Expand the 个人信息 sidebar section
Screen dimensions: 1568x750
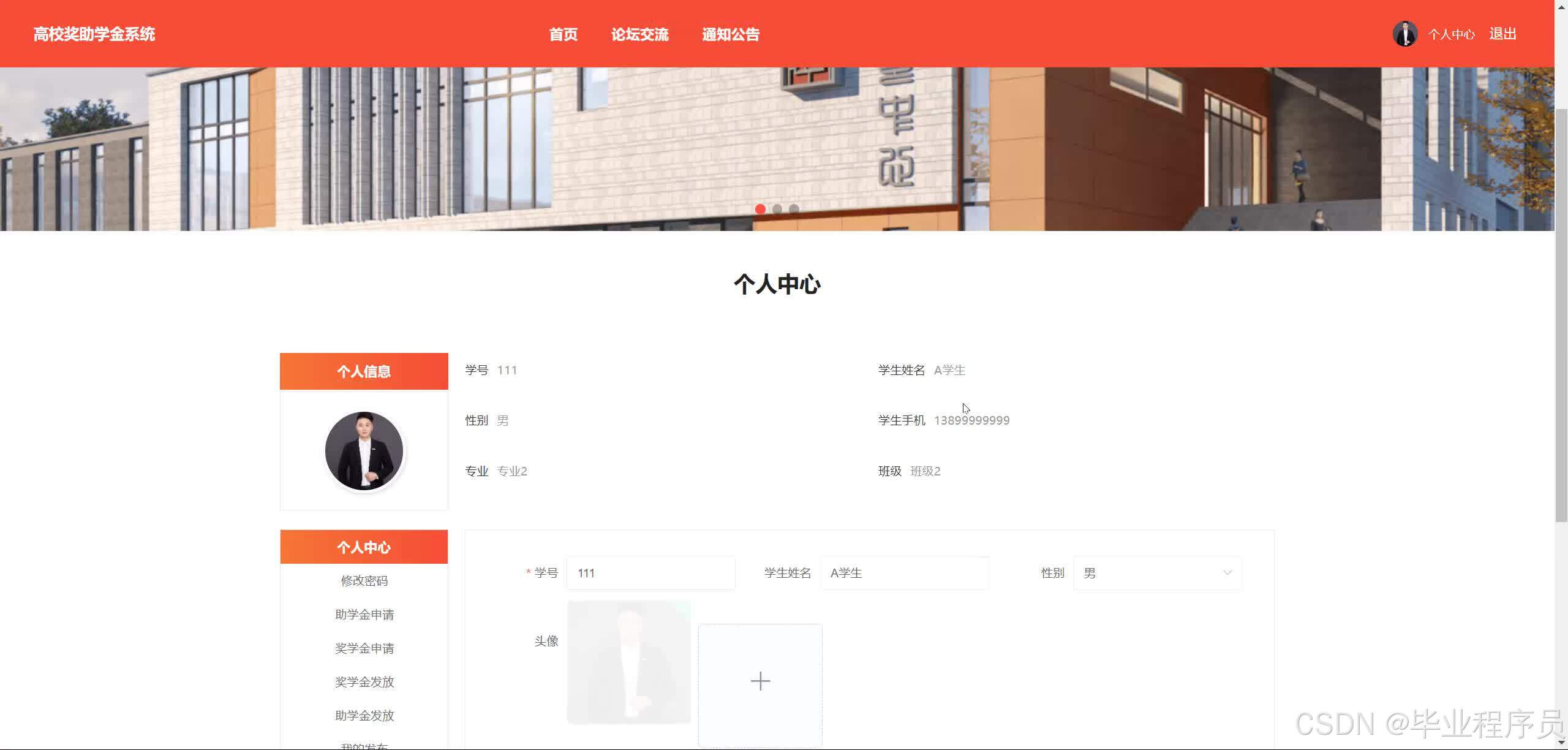coord(364,371)
